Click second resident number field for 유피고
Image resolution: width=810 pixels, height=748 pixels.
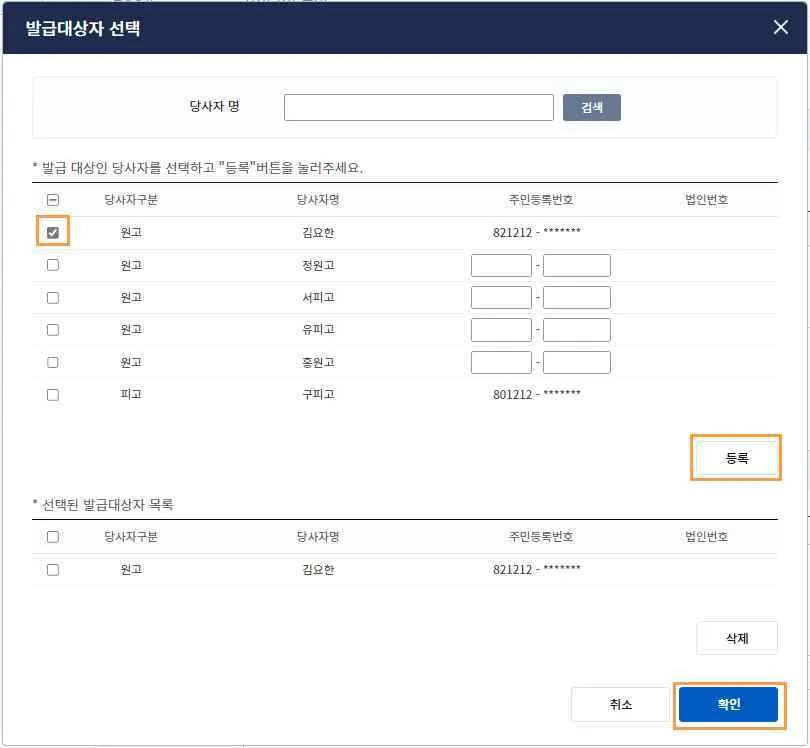click(x=577, y=330)
